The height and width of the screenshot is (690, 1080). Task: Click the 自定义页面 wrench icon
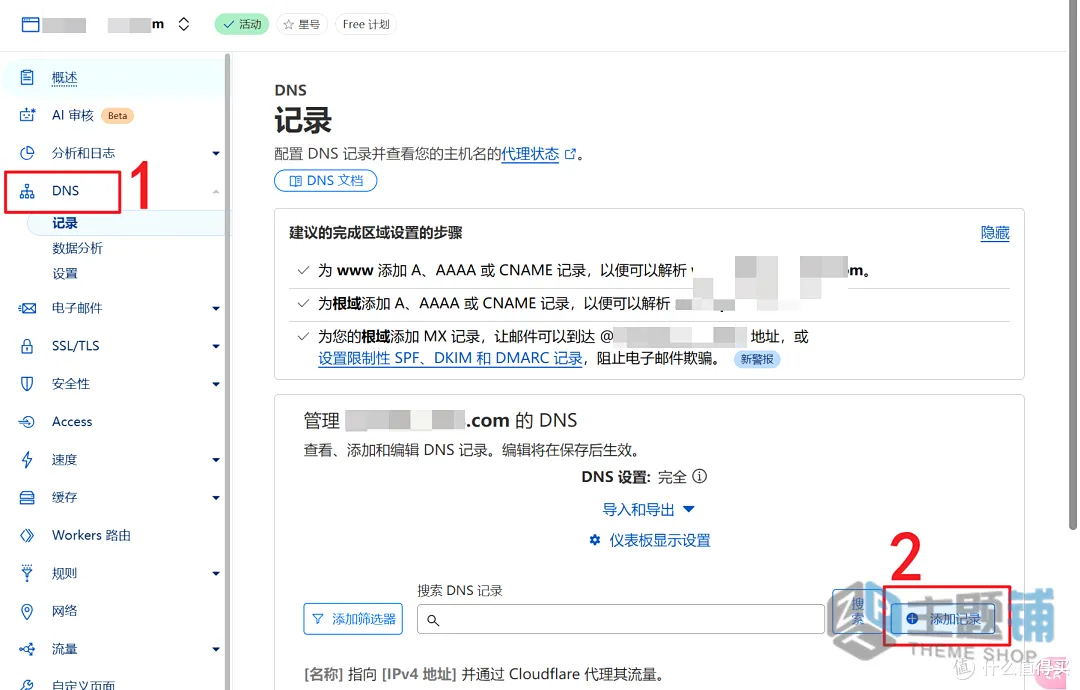pos(27,684)
